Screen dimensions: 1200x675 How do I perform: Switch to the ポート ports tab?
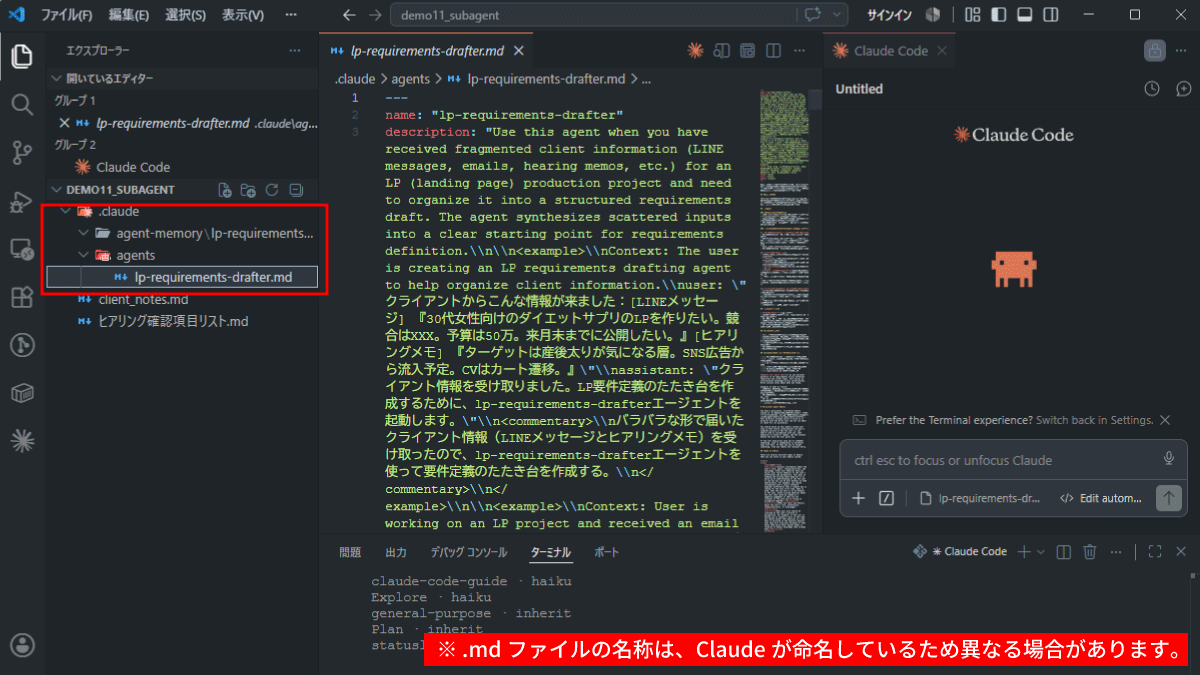[607, 552]
